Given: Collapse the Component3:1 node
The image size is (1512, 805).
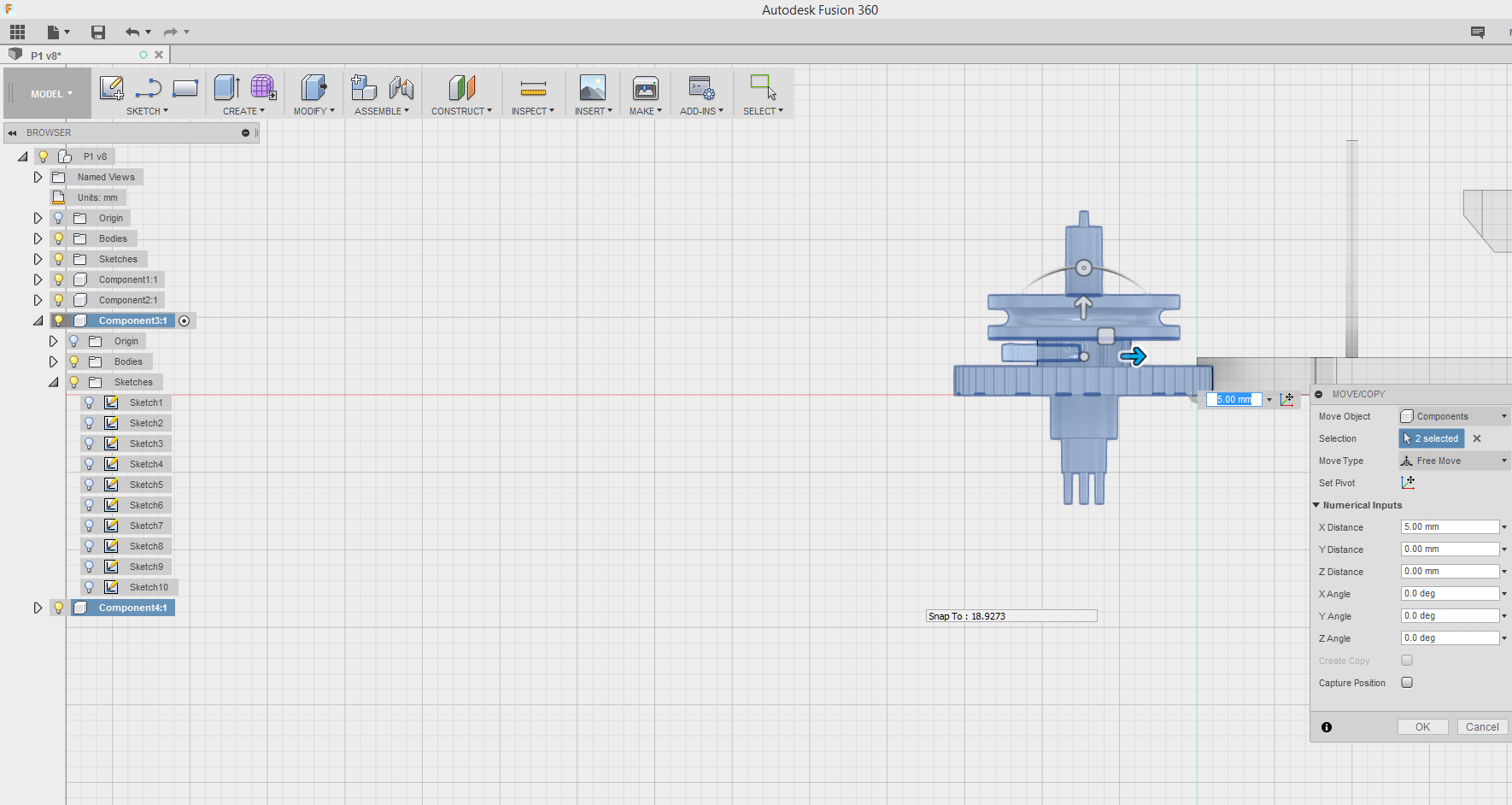Looking at the screenshot, I should click(38, 320).
